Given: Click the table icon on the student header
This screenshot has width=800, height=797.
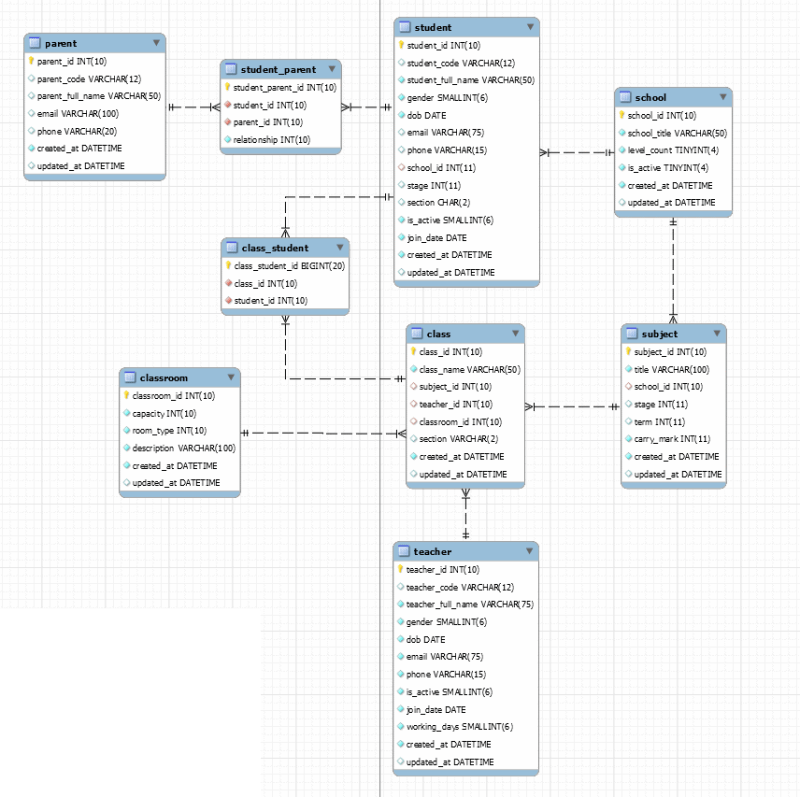Looking at the screenshot, I should pyautogui.click(x=405, y=27).
